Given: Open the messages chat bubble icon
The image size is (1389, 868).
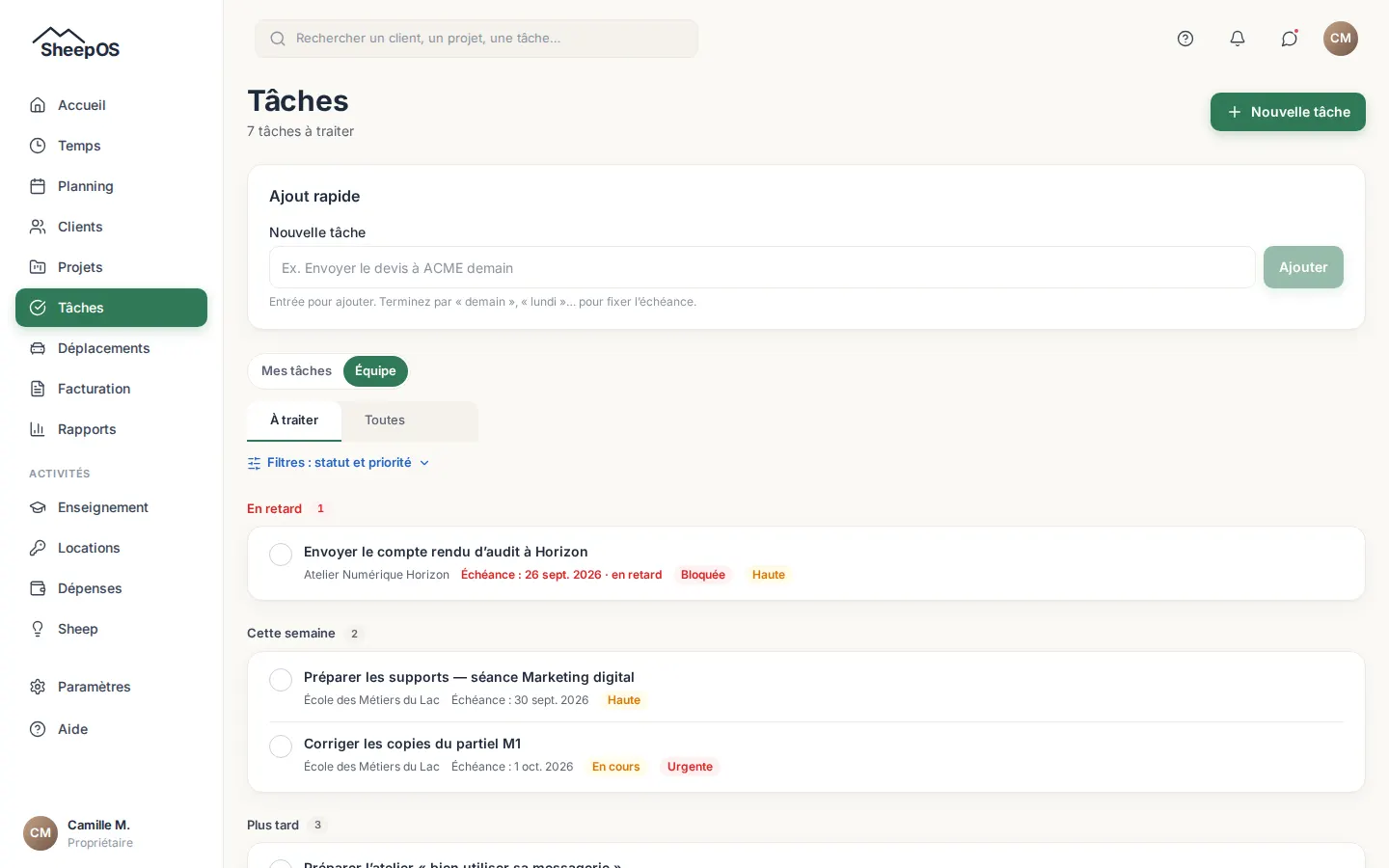Looking at the screenshot, I should pyautogui.click(x=1290, y=39).
